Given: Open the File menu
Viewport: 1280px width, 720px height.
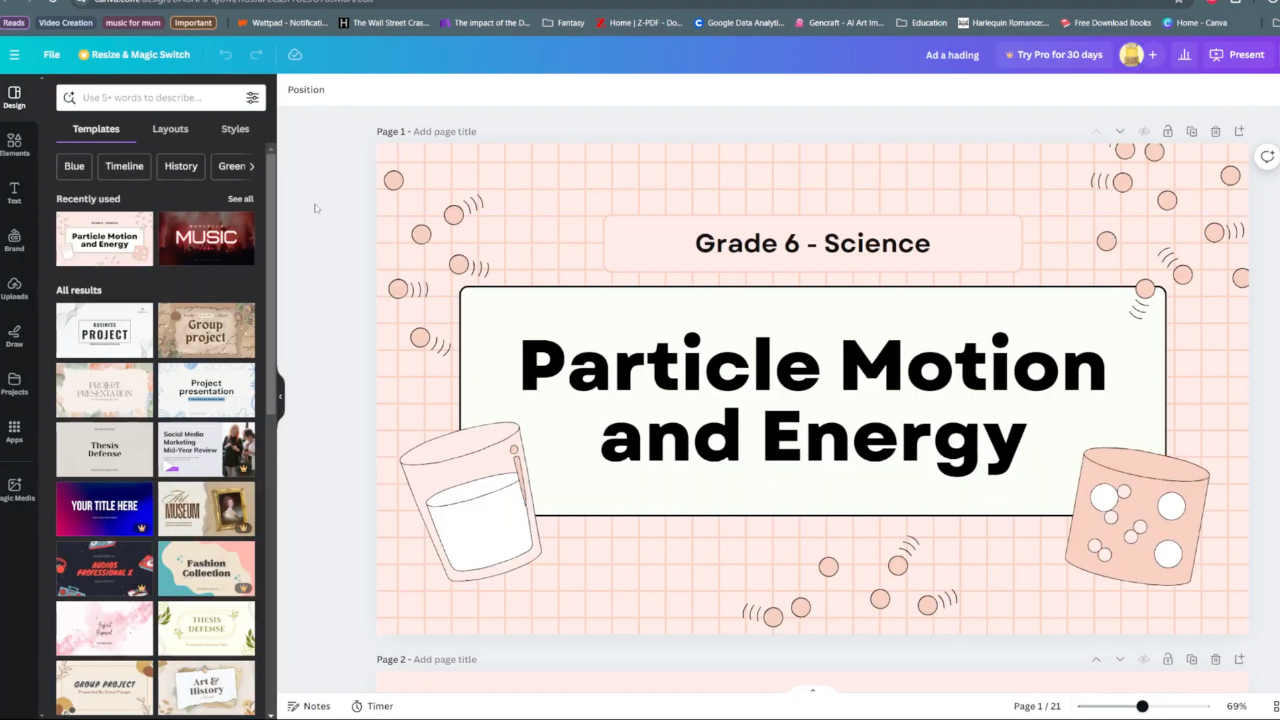Looking at the screenshot, I should tap(52, 55).
